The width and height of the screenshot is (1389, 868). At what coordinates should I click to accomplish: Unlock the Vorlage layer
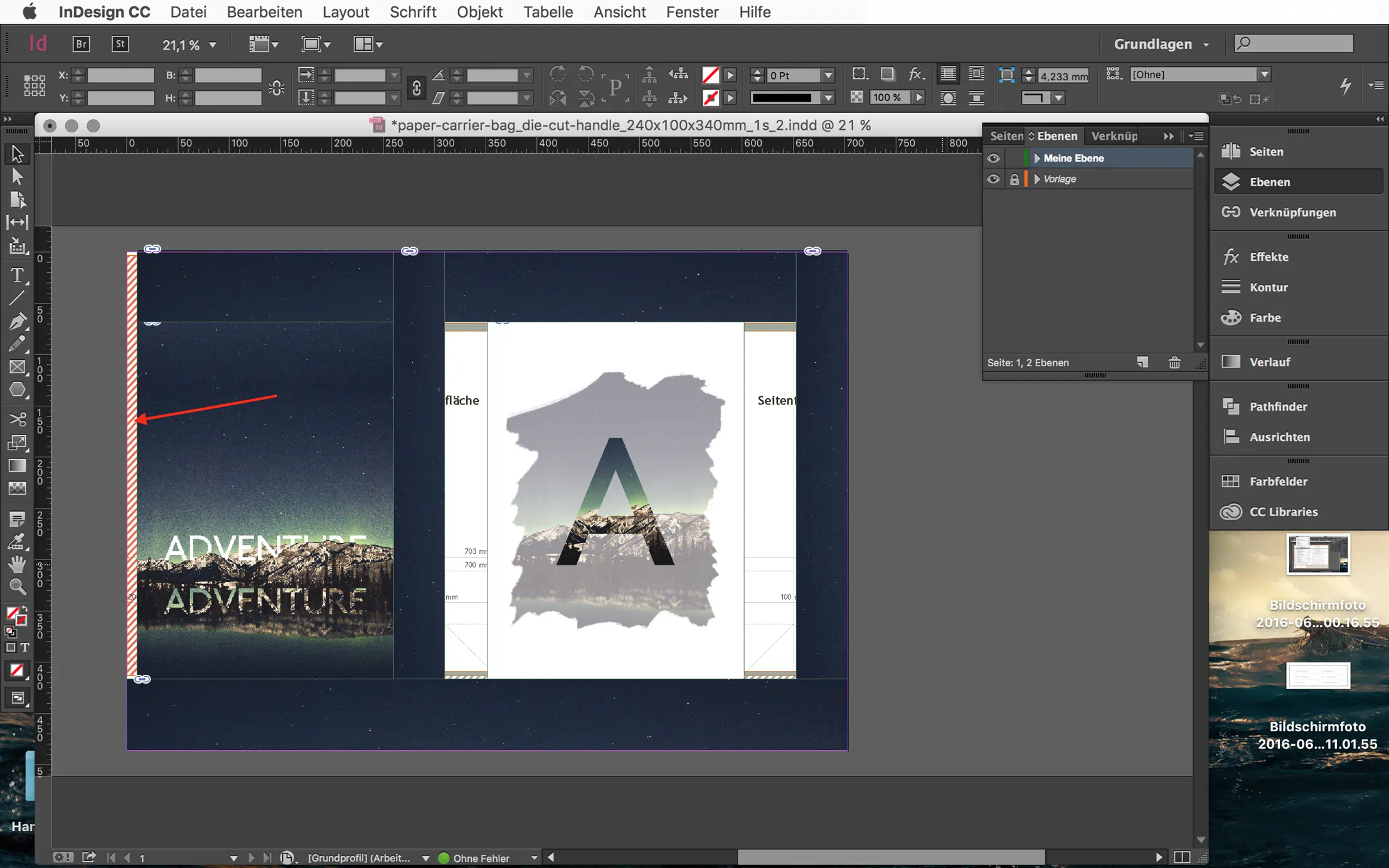click(x=1014, y=179)
